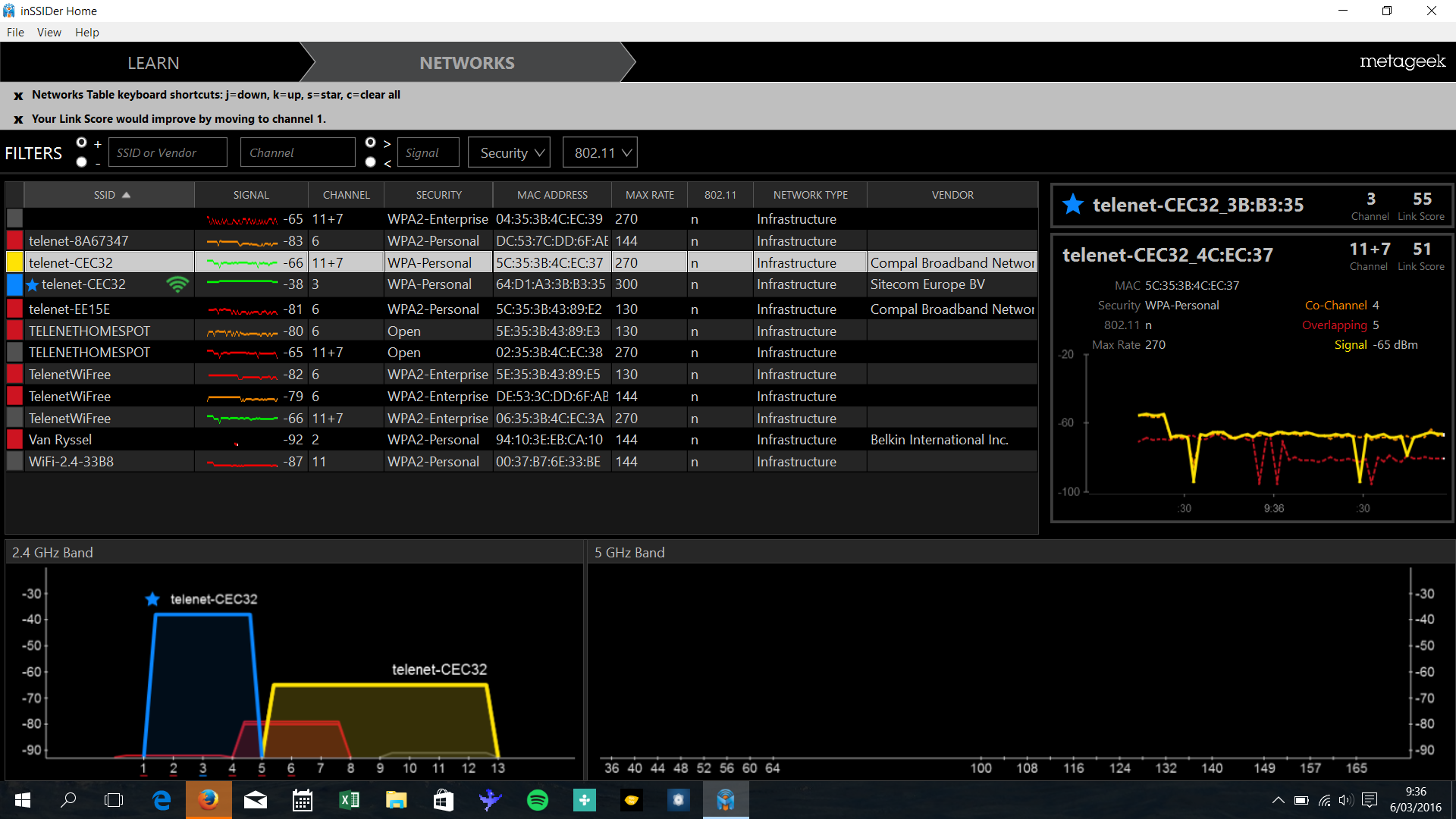
Task: Select the less-than signal filter radio
Action: coord(370,162)
